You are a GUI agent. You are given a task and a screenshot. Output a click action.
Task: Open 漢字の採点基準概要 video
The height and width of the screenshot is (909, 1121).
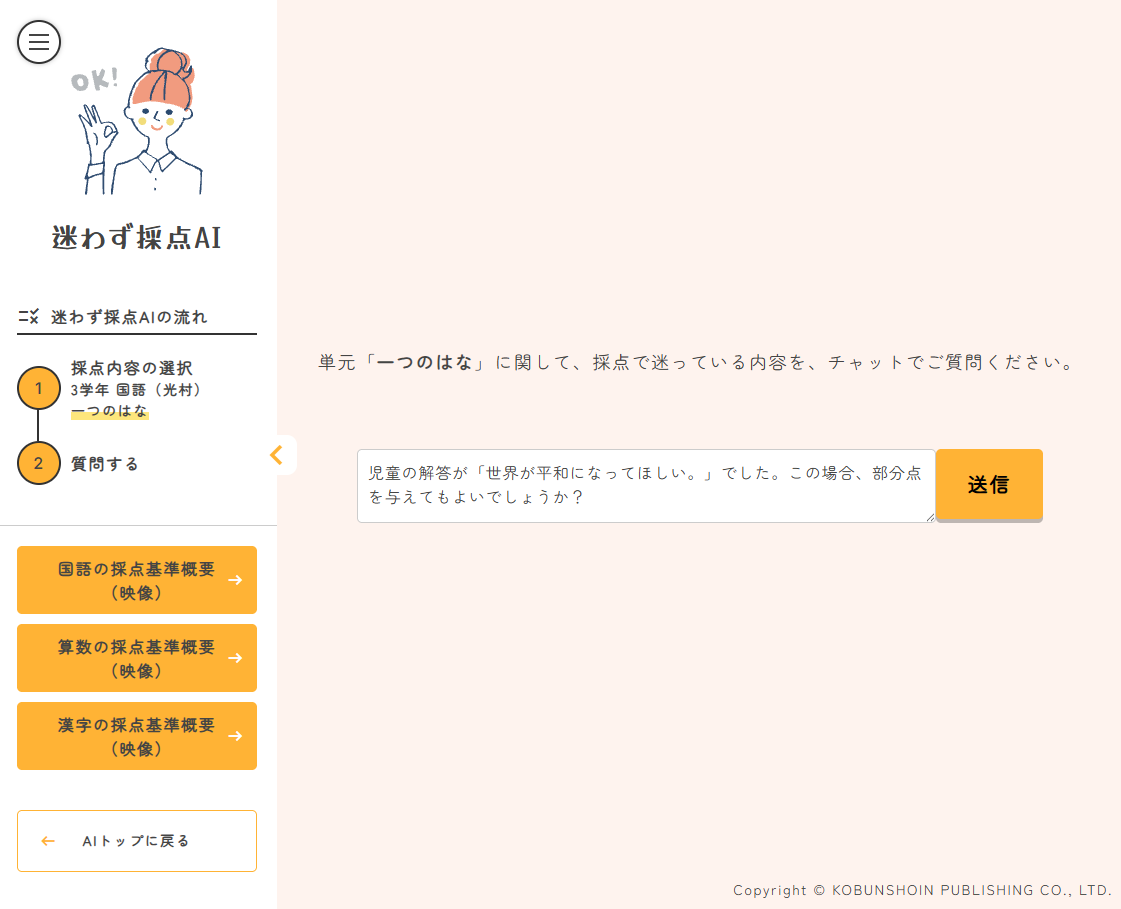pos(136,736)
